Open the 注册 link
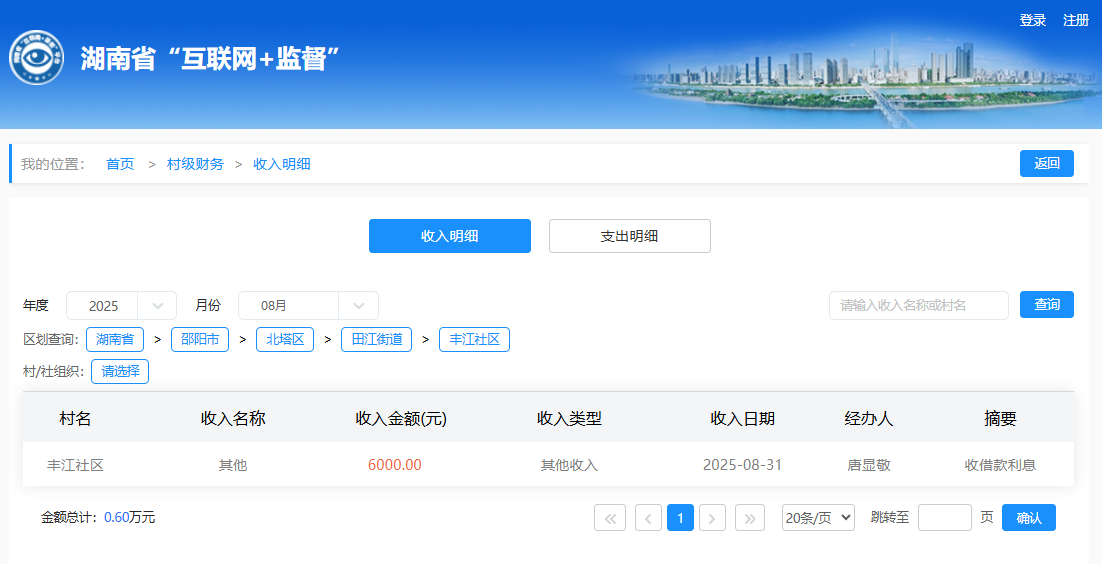 (1076, 20)
